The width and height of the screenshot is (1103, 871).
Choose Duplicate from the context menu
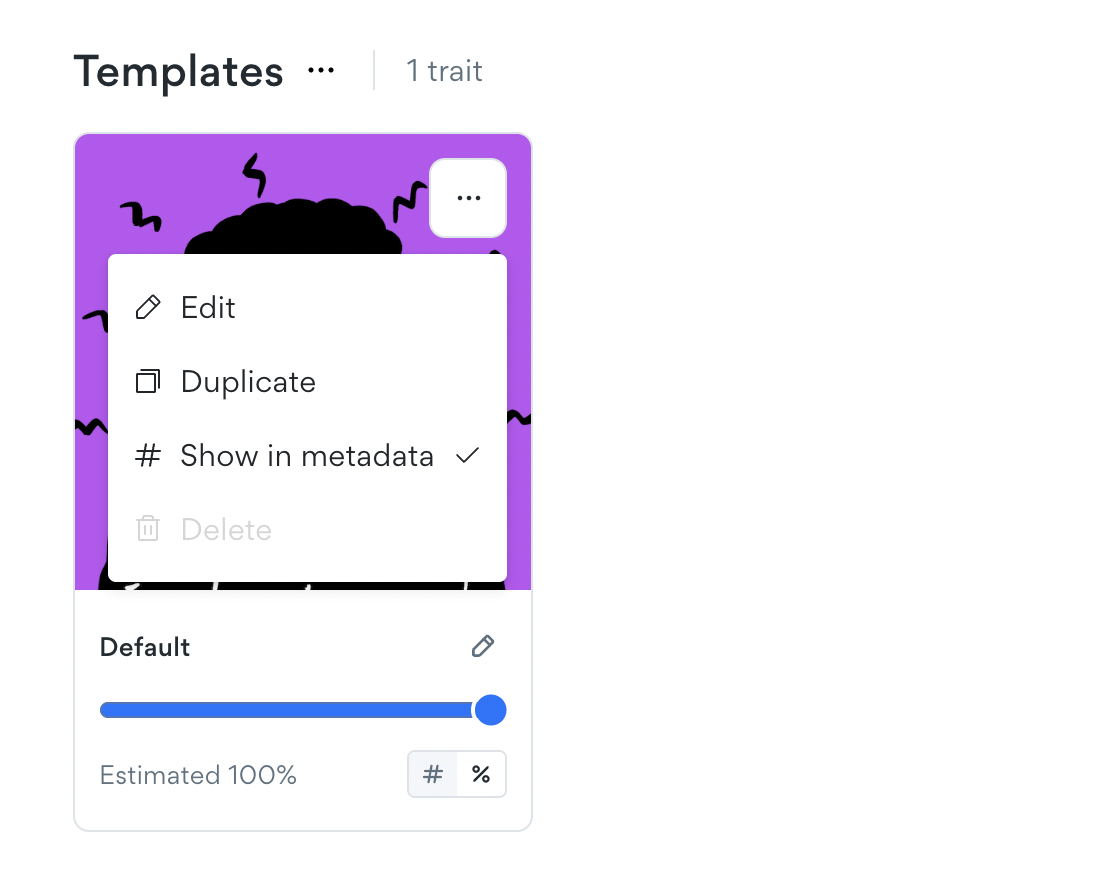[x=248, y=382]
